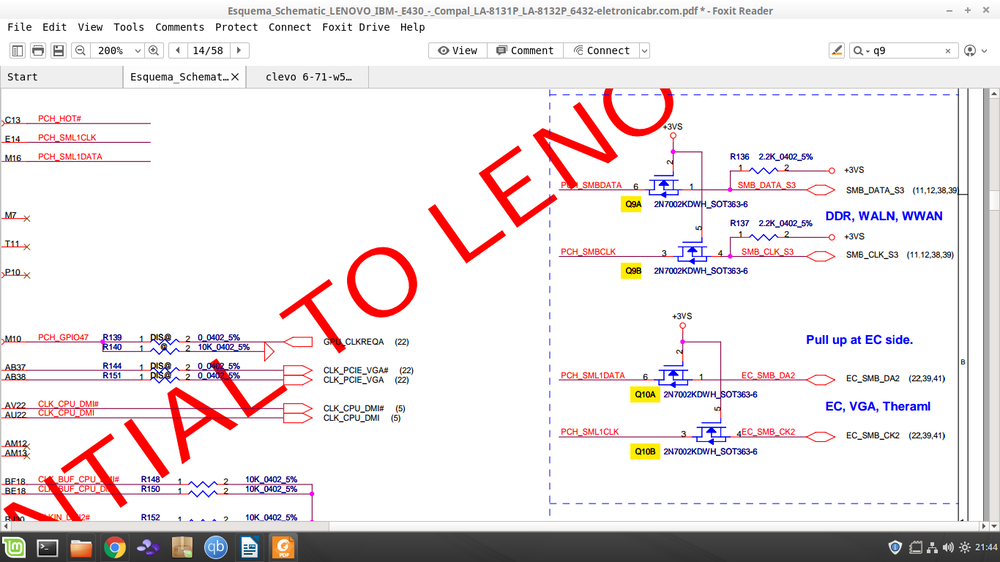The height and width of the screenshot is (562, 1000).
Task: Open search options magnifier dropdown
Action: [x=861, y=50]
